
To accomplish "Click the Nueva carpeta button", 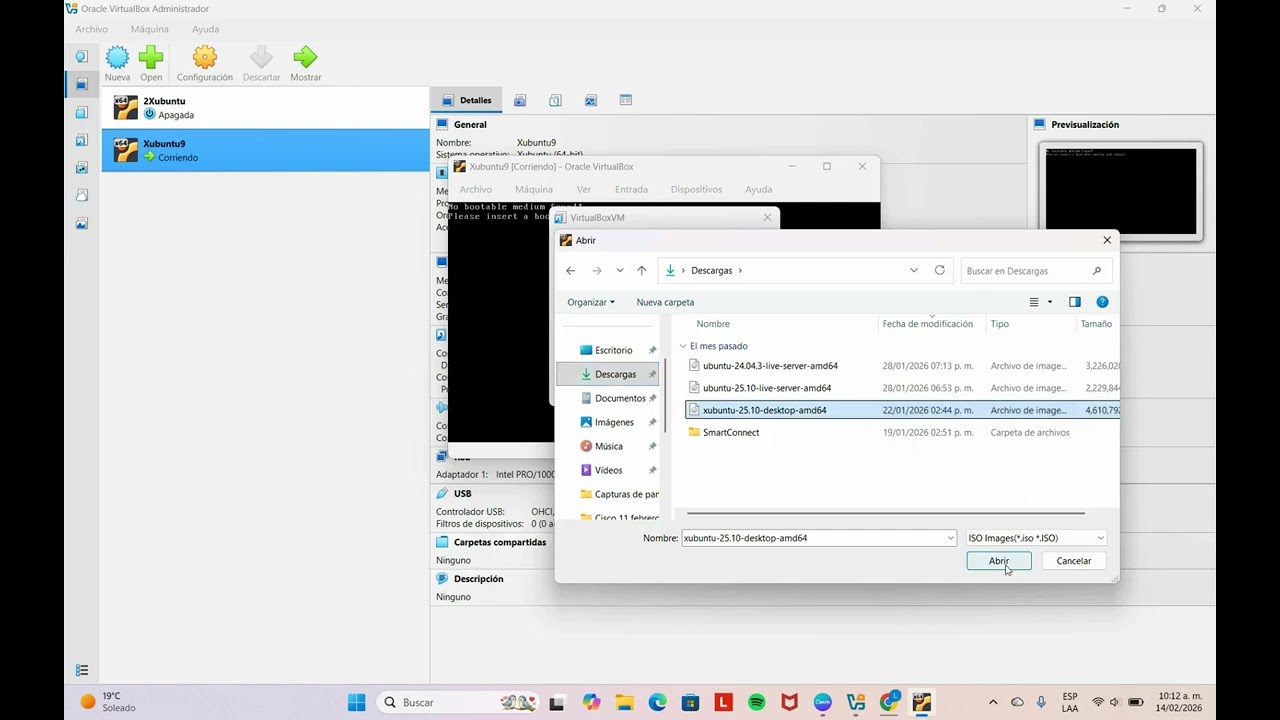I will 665,302.
